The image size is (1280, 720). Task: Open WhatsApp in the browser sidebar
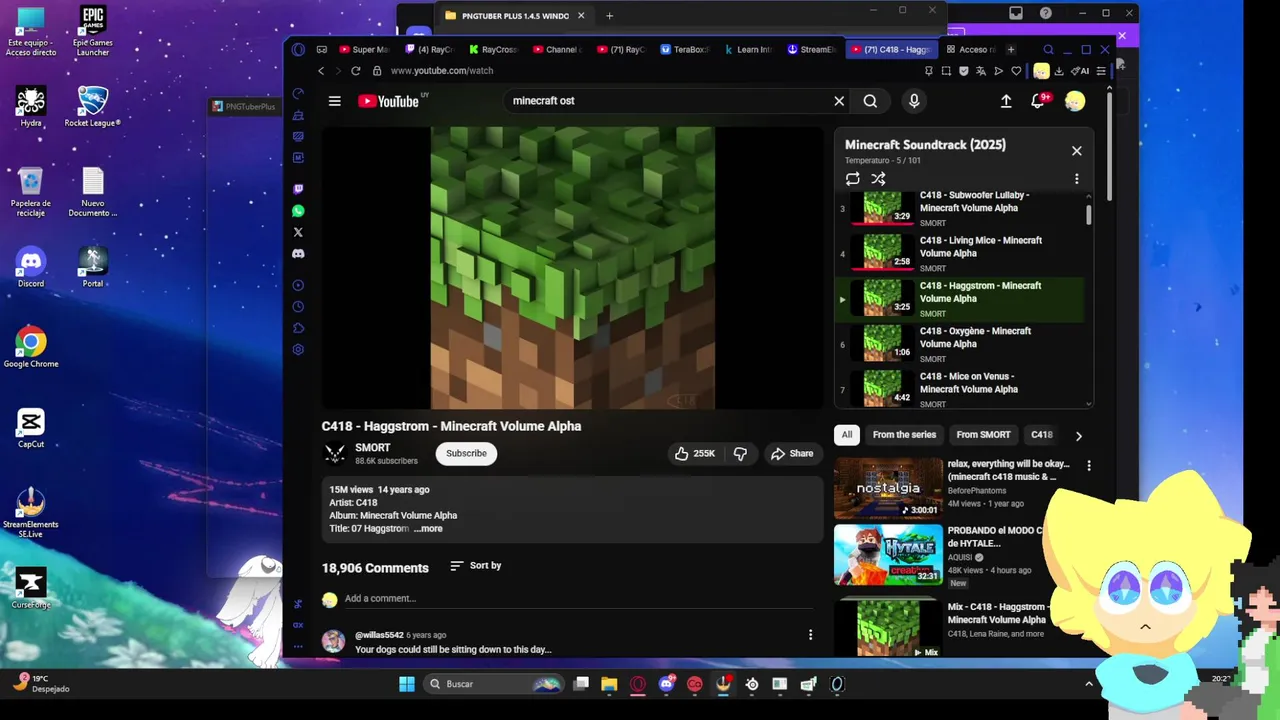298,211
